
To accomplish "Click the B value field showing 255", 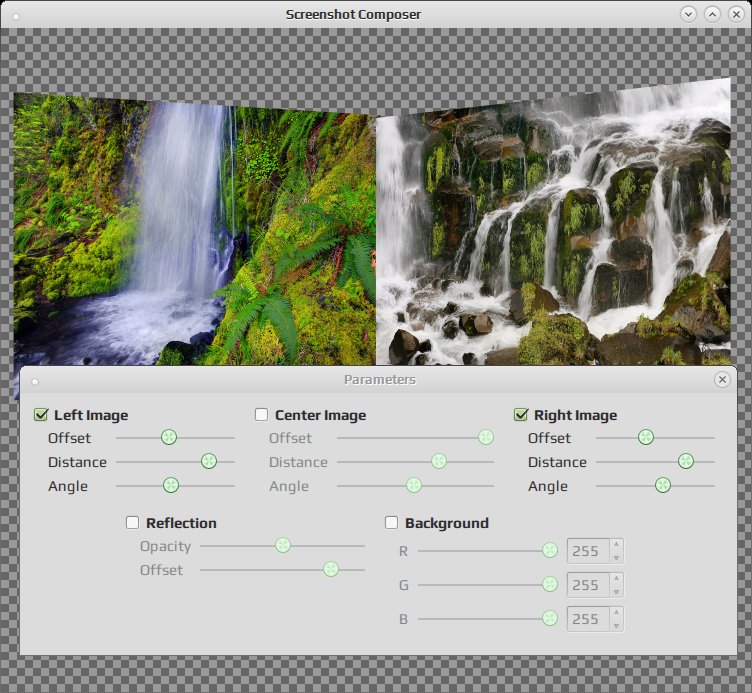I will [588, 619].
